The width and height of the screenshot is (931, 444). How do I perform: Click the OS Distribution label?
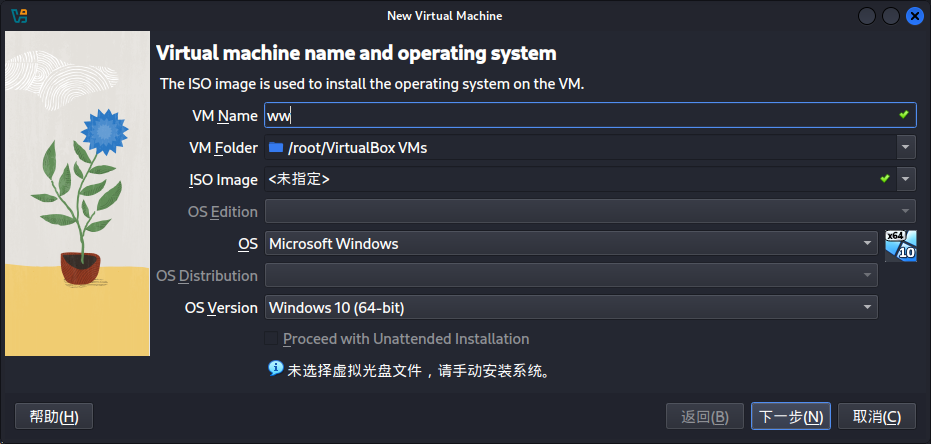coord(207,276)
